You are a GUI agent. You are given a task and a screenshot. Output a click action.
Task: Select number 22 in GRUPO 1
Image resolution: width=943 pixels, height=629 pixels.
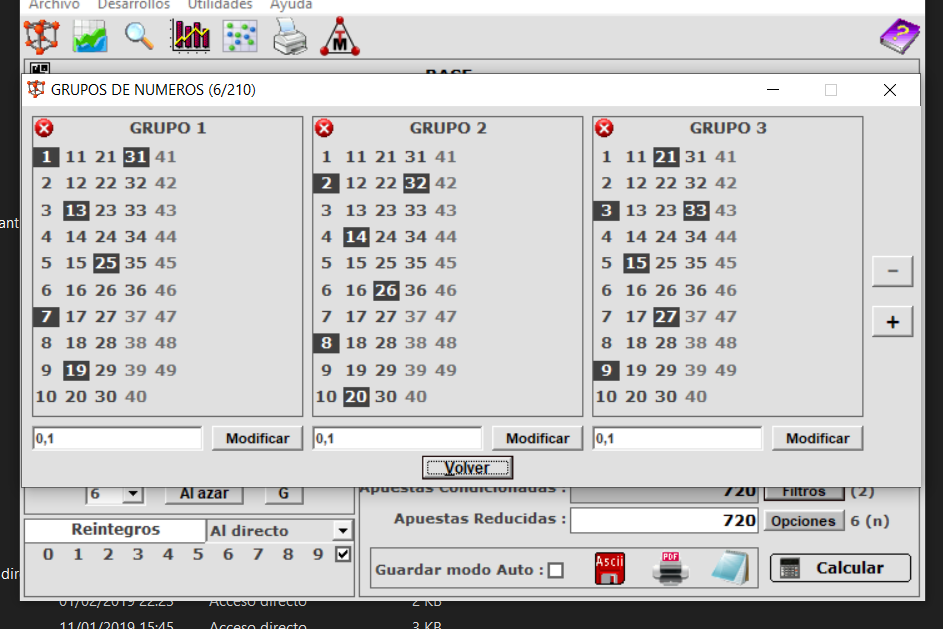(x=106, y=183)
